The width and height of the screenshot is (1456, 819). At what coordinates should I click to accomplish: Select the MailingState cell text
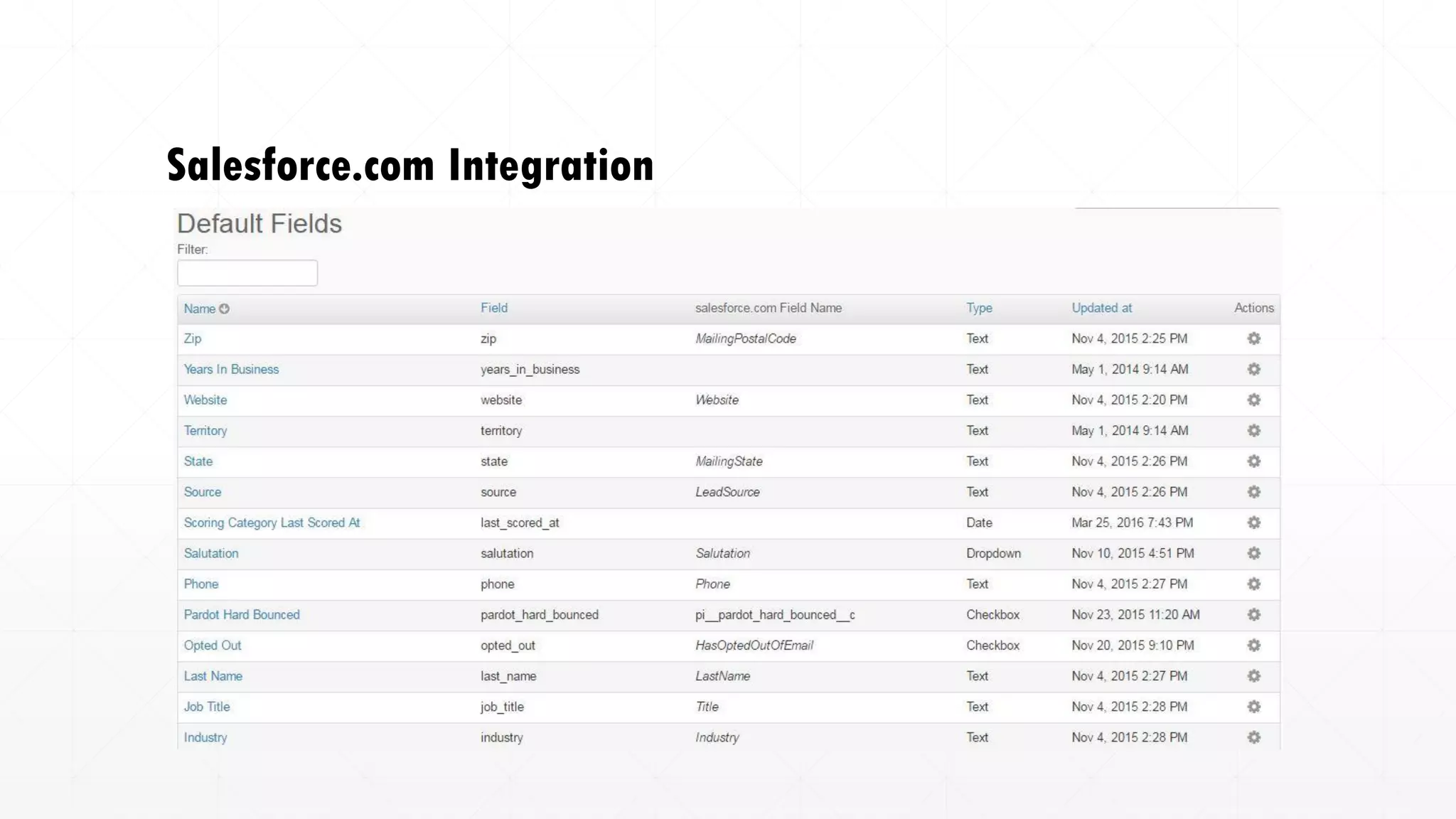pos(729,461)
